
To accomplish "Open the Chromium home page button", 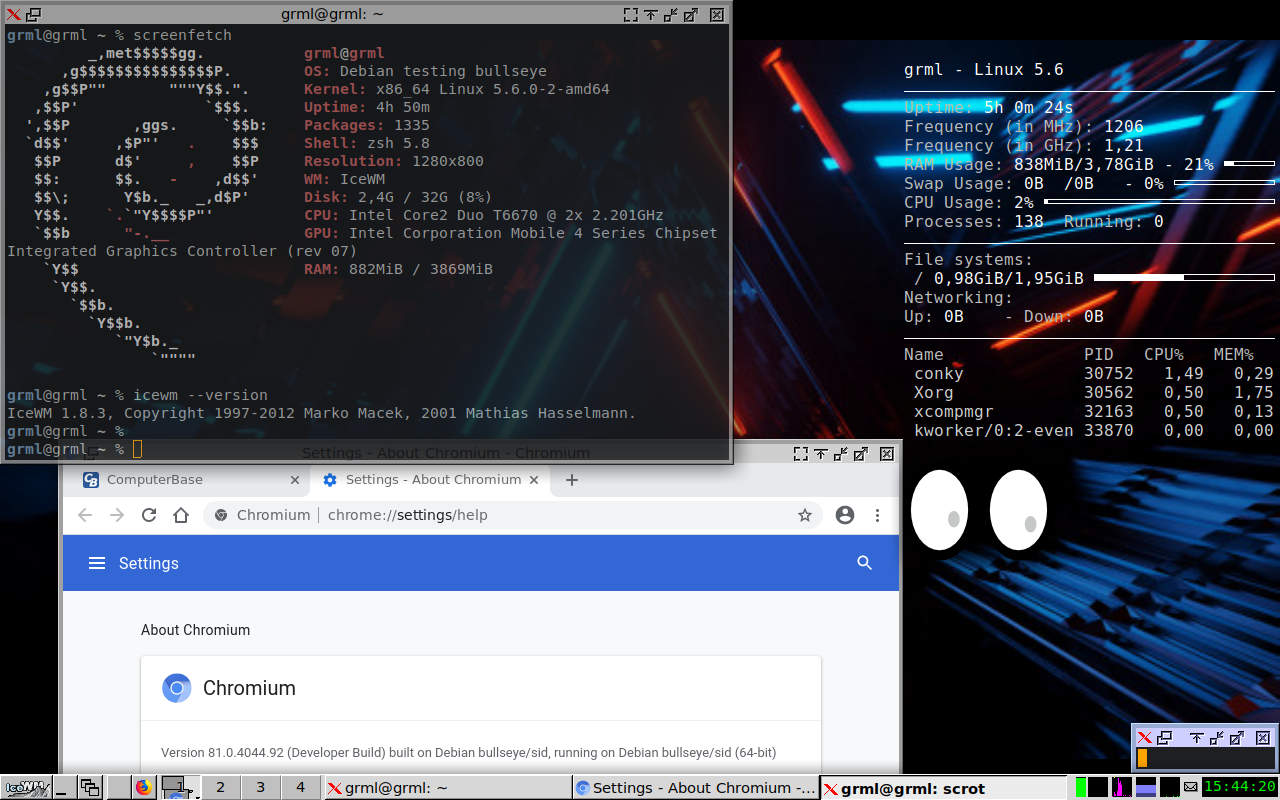I will (x=181, y=515).
